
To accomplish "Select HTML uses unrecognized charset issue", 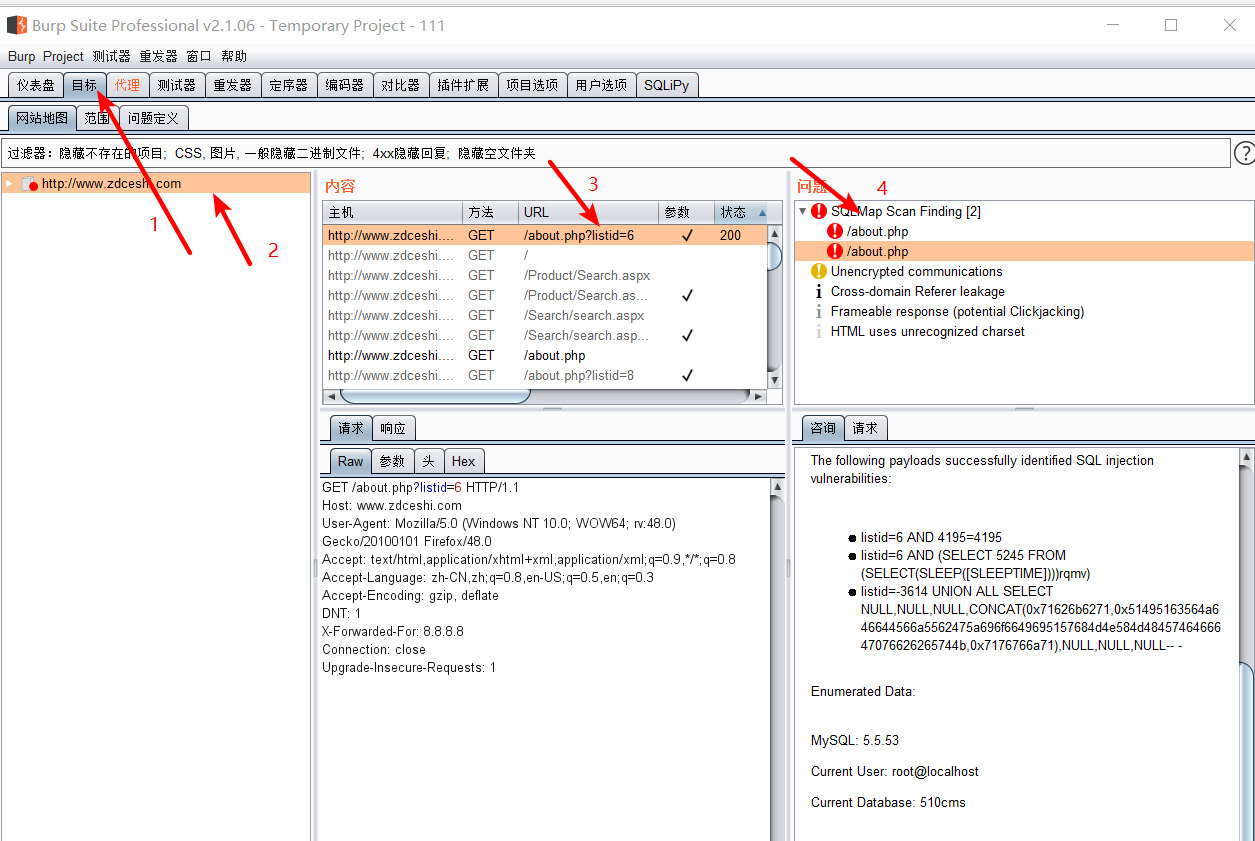I will pos(927,331).
